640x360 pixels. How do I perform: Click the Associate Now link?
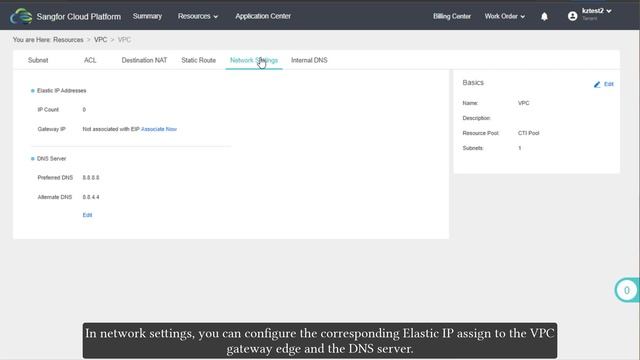coord(159,129)
